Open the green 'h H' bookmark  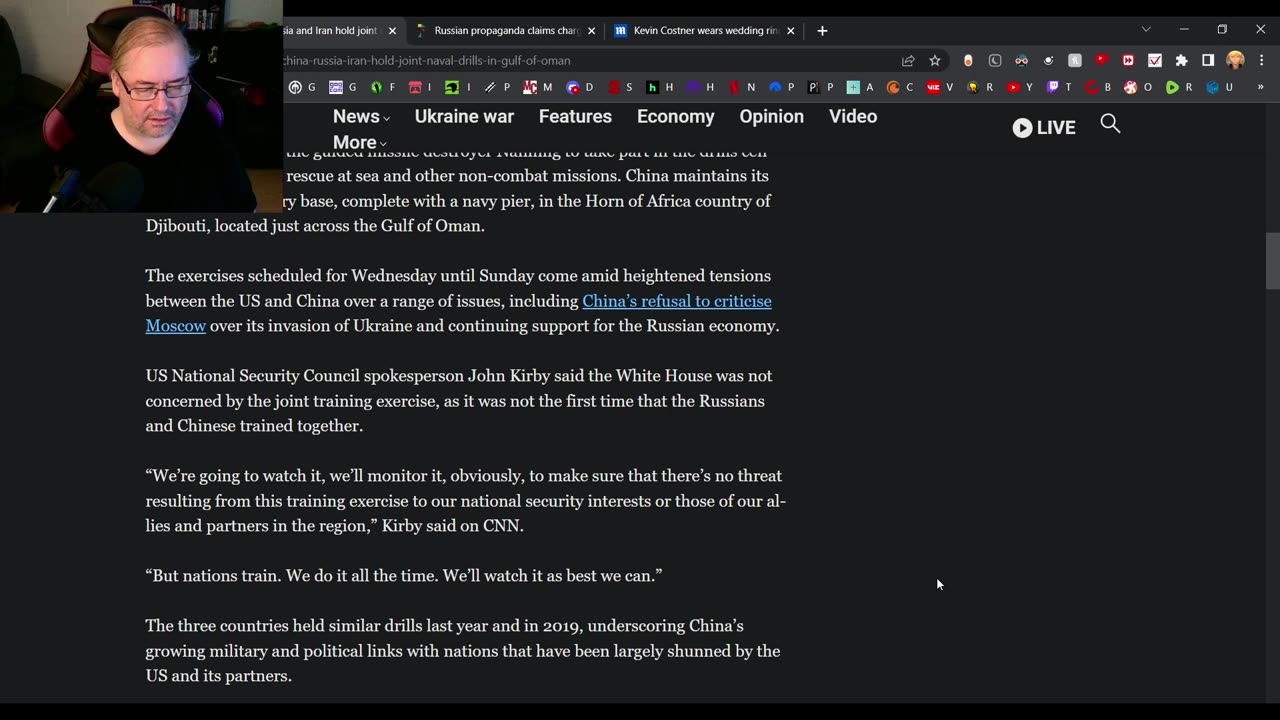[660, 87]
